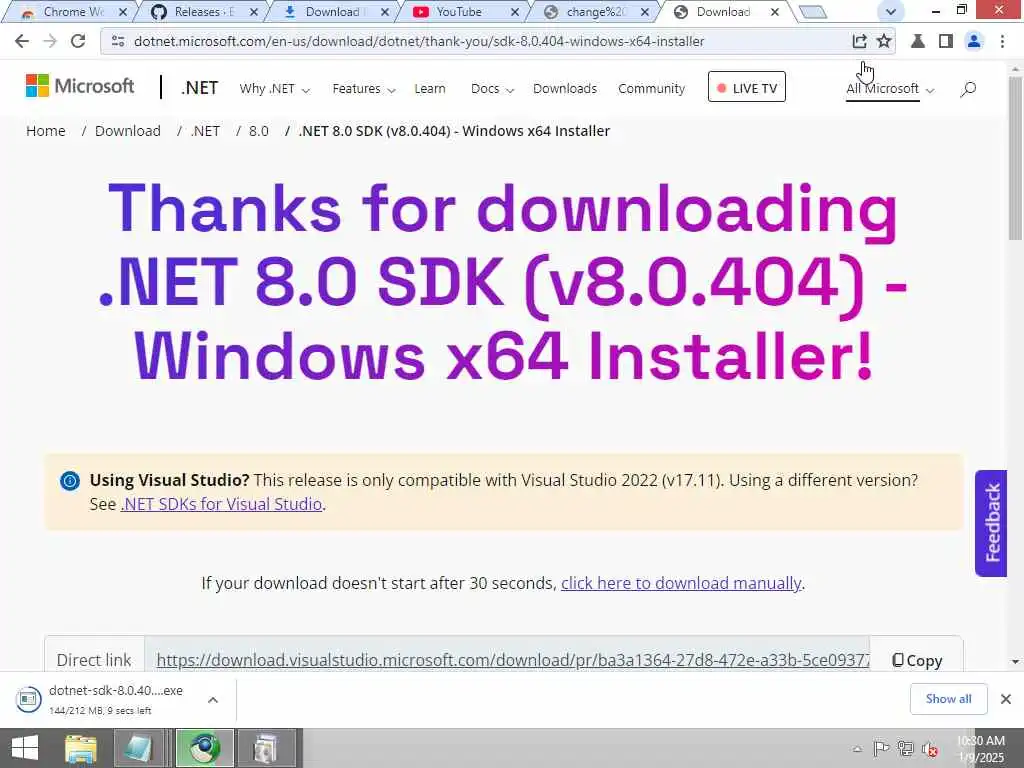Viewport: 1024px width, 768px height.
Task: Open the Chrome Labs flask icon
Action: click(918, 41)
